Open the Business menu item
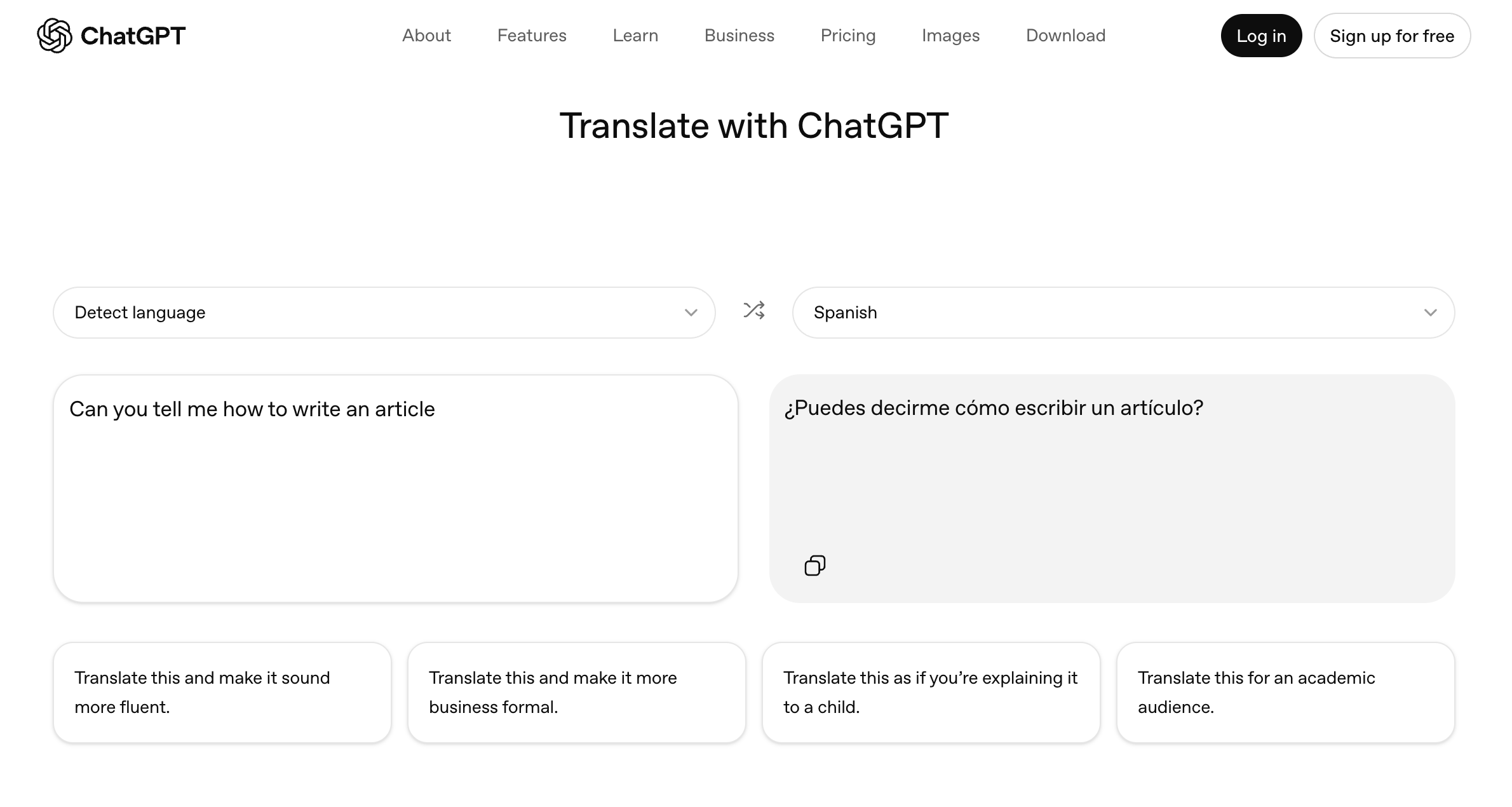Image resolution: width=1512 pixels, height=807 pixels. coord(739,36)
